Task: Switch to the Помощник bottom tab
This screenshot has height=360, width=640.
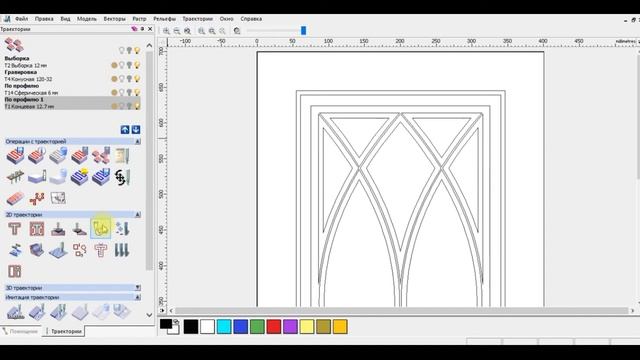Action: 20,331
